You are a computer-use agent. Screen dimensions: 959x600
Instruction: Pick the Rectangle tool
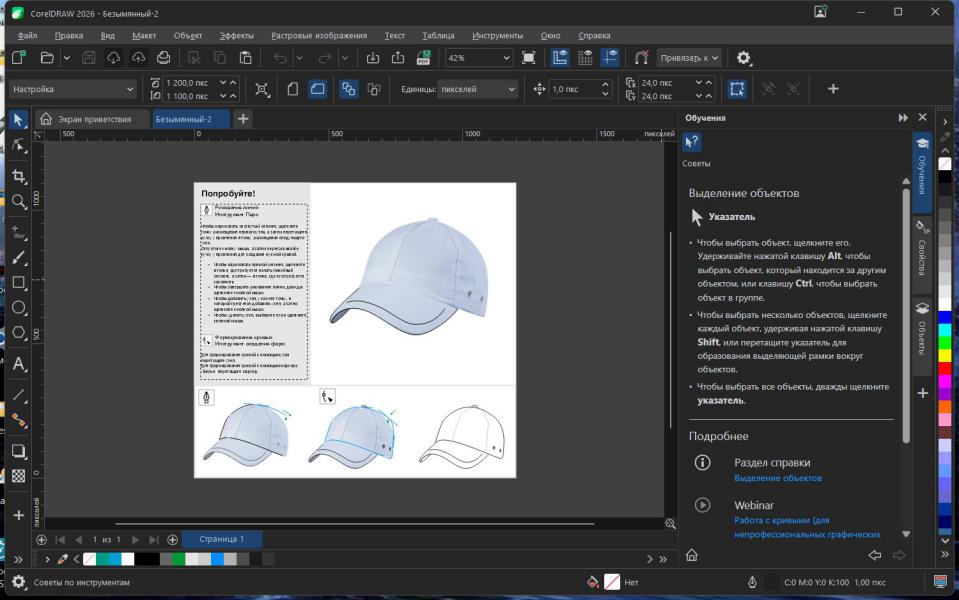point(18,283)
